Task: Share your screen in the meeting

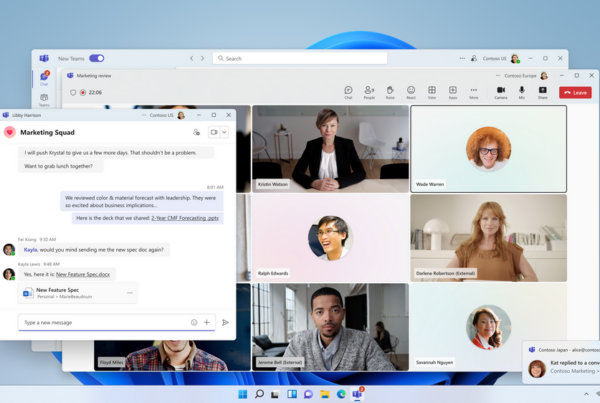Action: pos(542,92)
